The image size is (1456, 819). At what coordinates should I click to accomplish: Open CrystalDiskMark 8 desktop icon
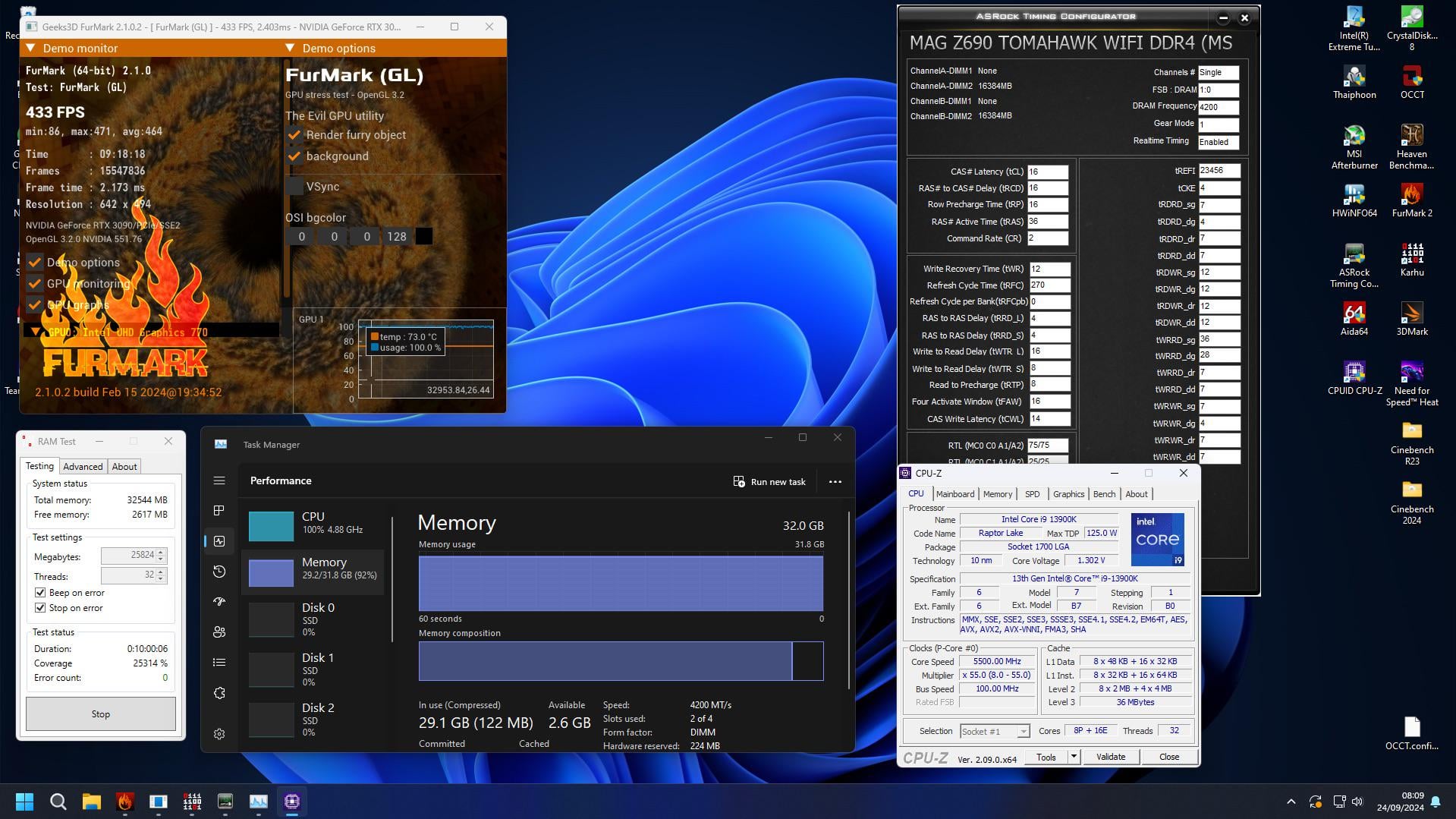tap(1411, 28)
